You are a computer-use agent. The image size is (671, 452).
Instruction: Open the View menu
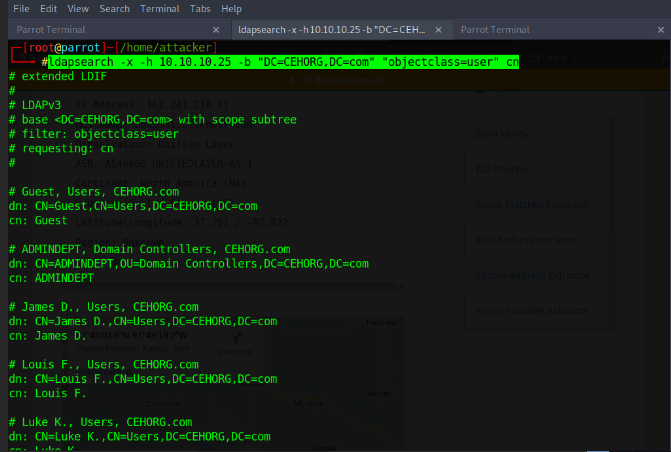[x=77, y=8]
